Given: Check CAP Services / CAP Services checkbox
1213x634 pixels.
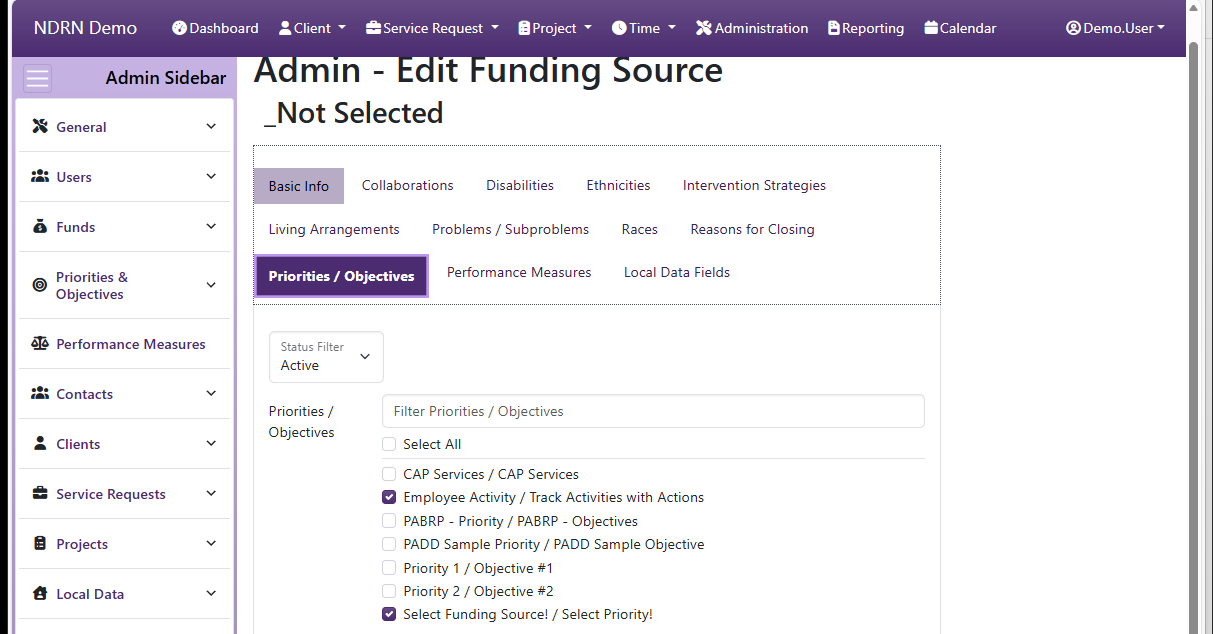Looking at the screenshot, I should (389, 474).
